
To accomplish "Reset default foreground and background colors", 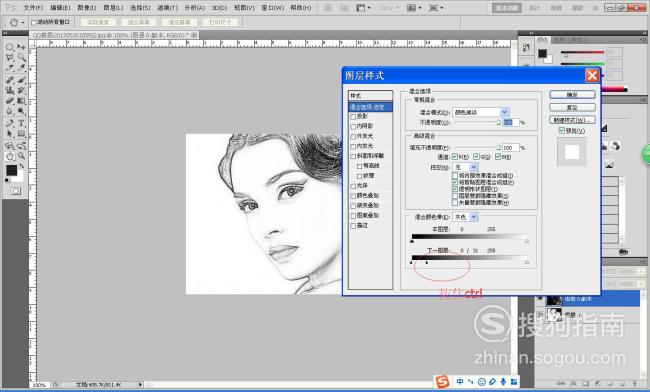I will (7, 180).
